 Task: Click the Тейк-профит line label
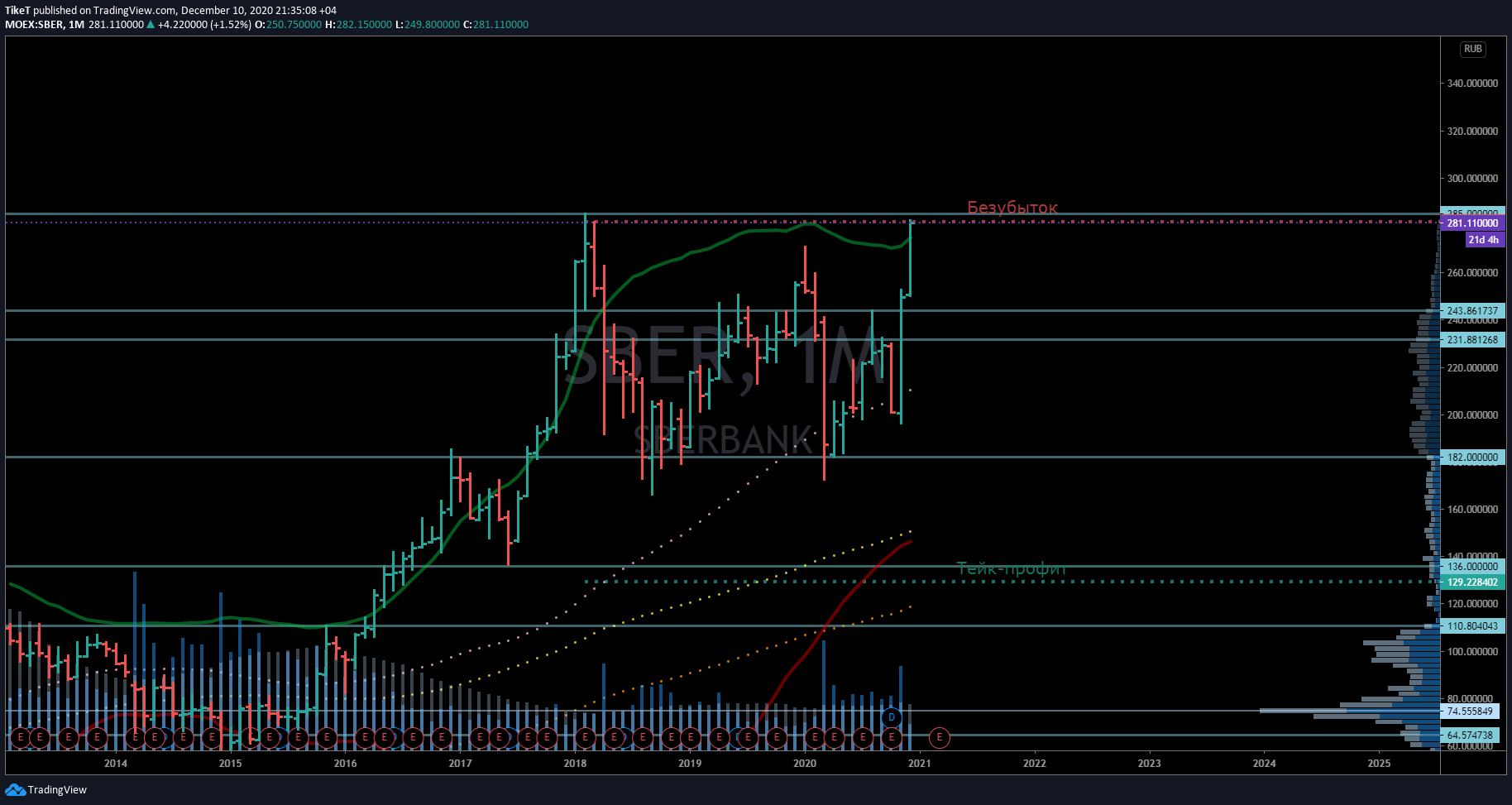(x=1011, y=568)
